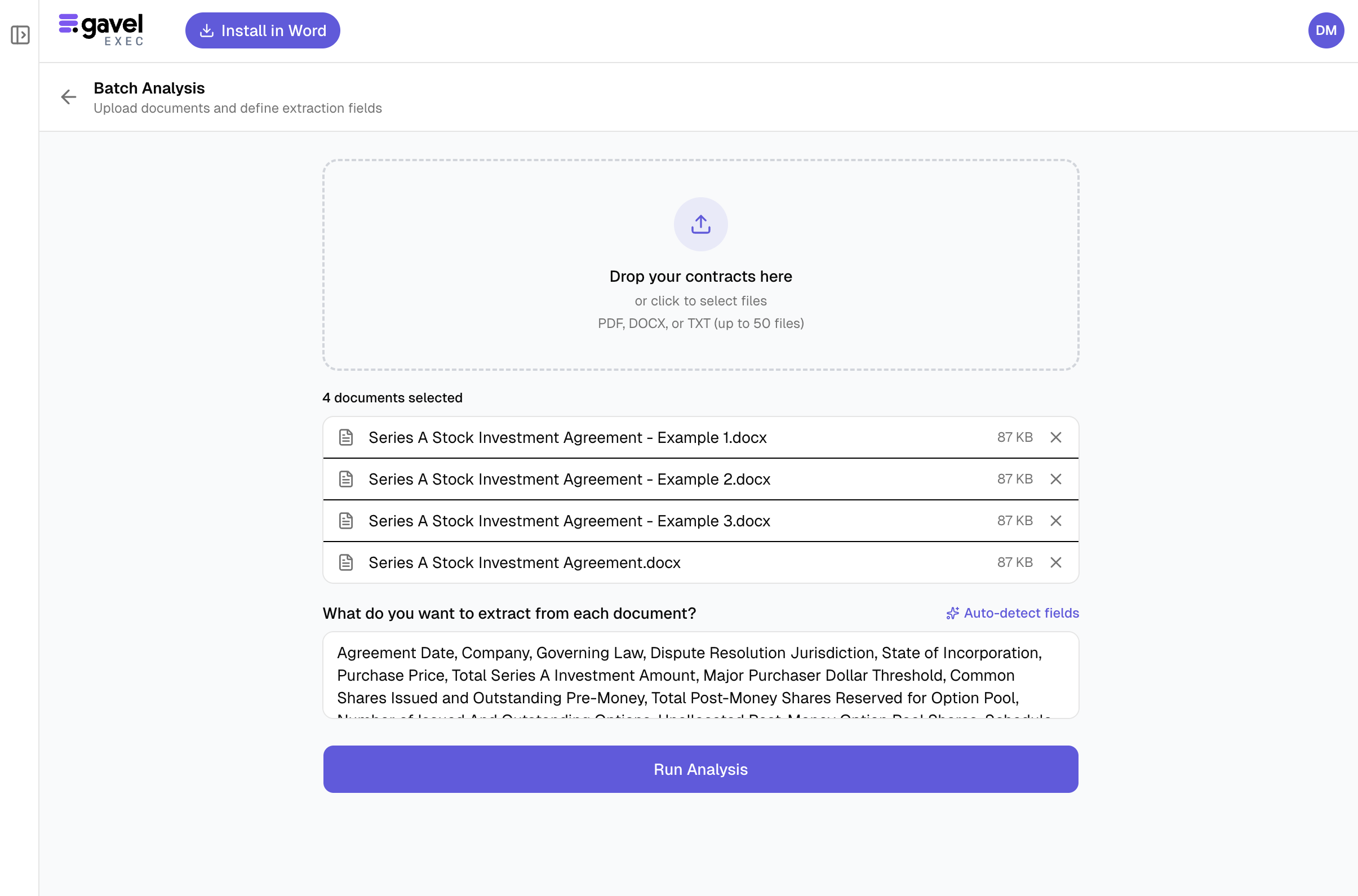Click the upload icon in drop zone
This screenshot has width=1358, height=896.
(700, 224)
